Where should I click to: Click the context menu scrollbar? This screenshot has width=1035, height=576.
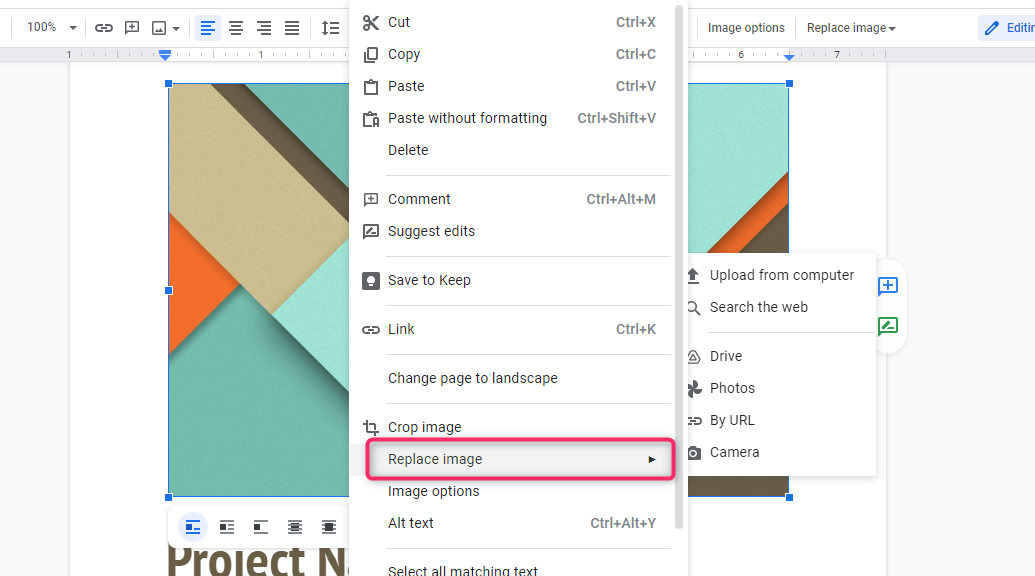679,267
